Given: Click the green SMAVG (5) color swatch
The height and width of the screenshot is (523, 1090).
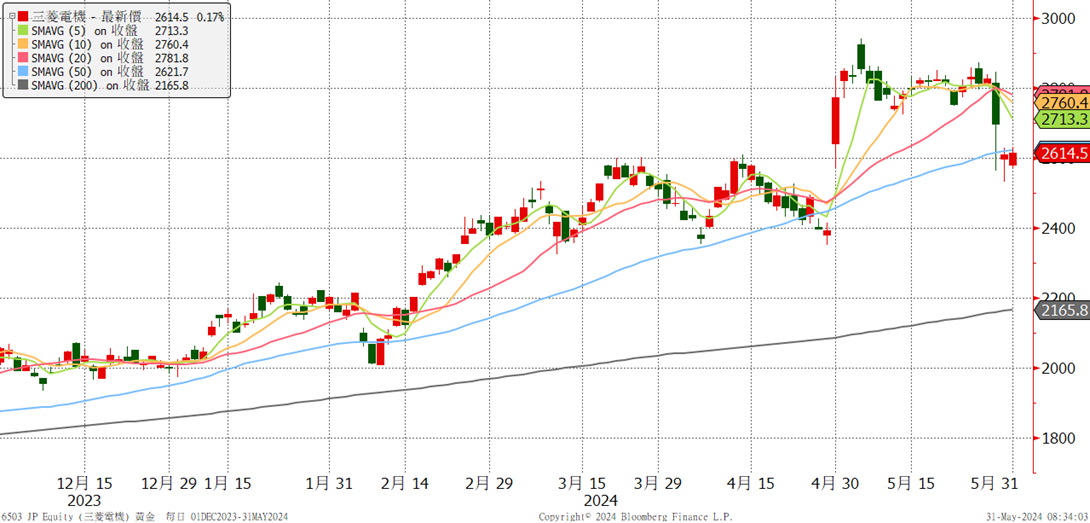Looking at the screenshot, I should (24, 30).
